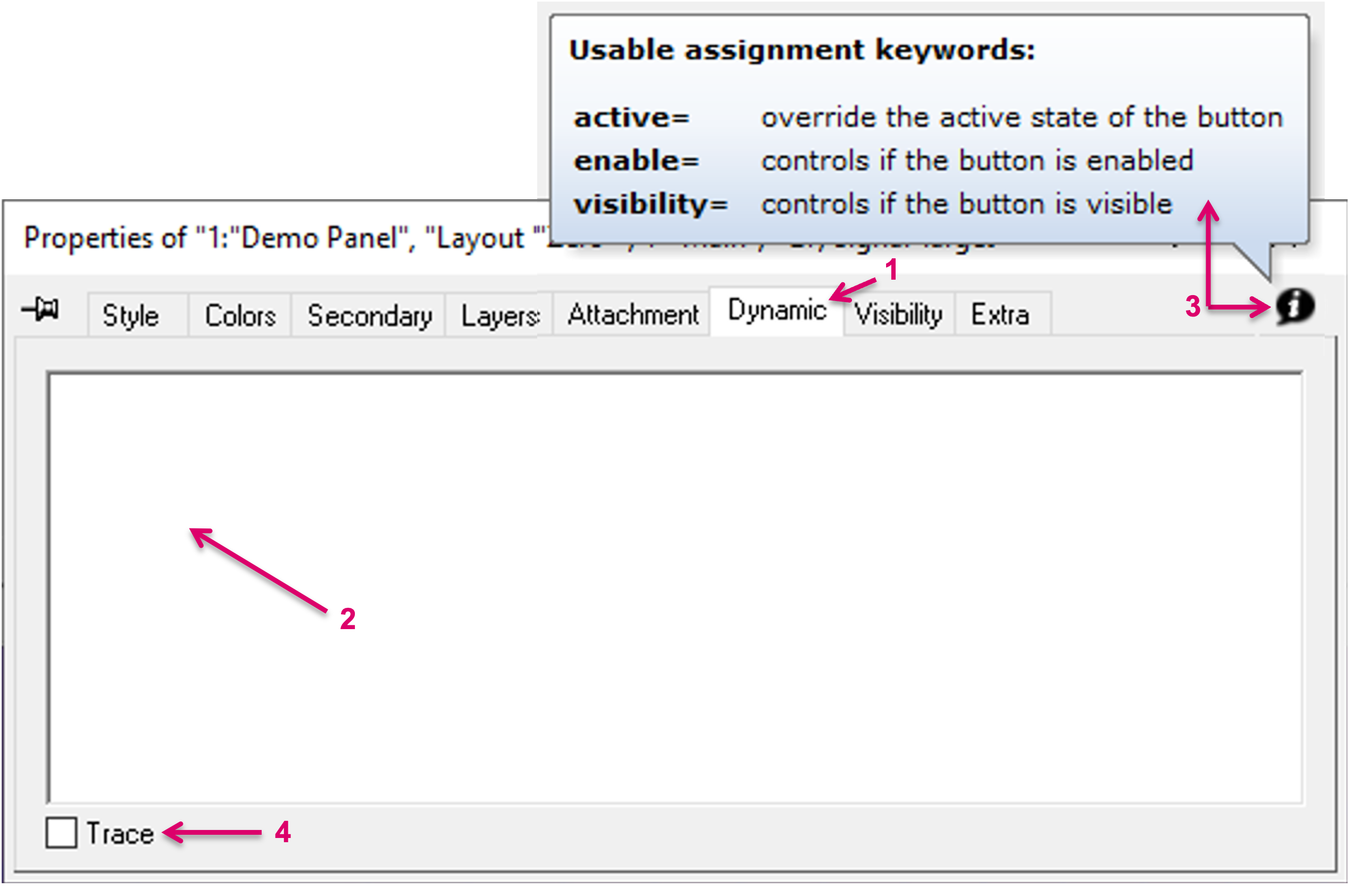Click the "visibility=" keyword in the tooltip

651,204
